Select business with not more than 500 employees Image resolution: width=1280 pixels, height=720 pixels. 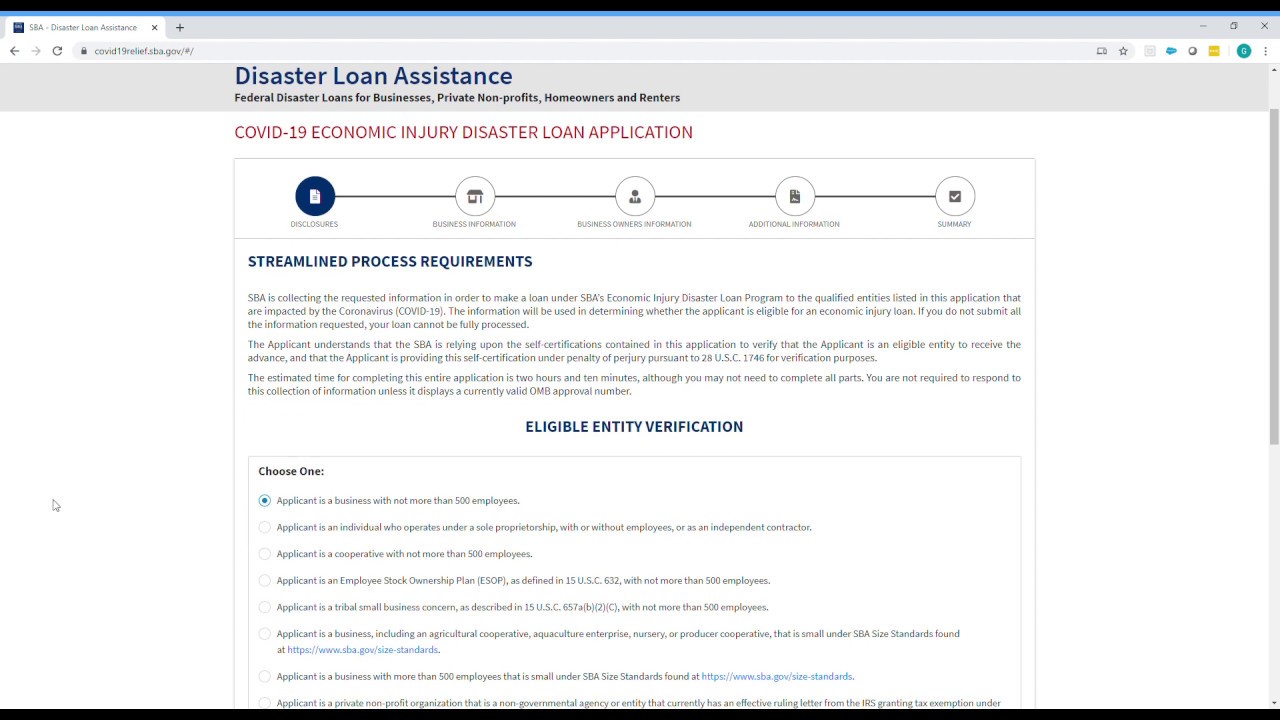[264, 500]
